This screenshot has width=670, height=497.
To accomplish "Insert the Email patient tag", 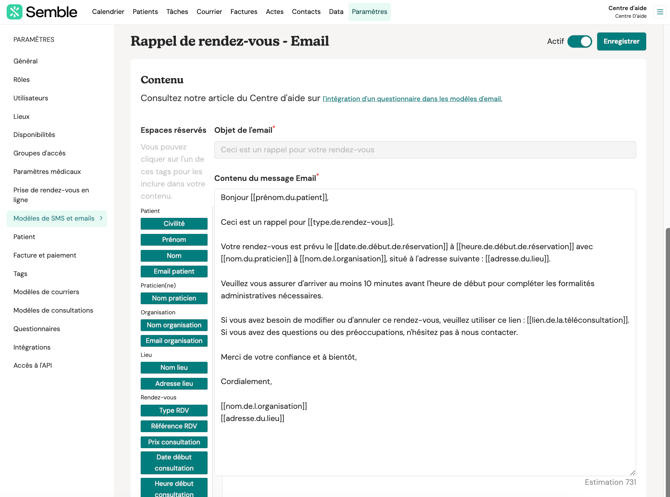I will tap(174, 271).
